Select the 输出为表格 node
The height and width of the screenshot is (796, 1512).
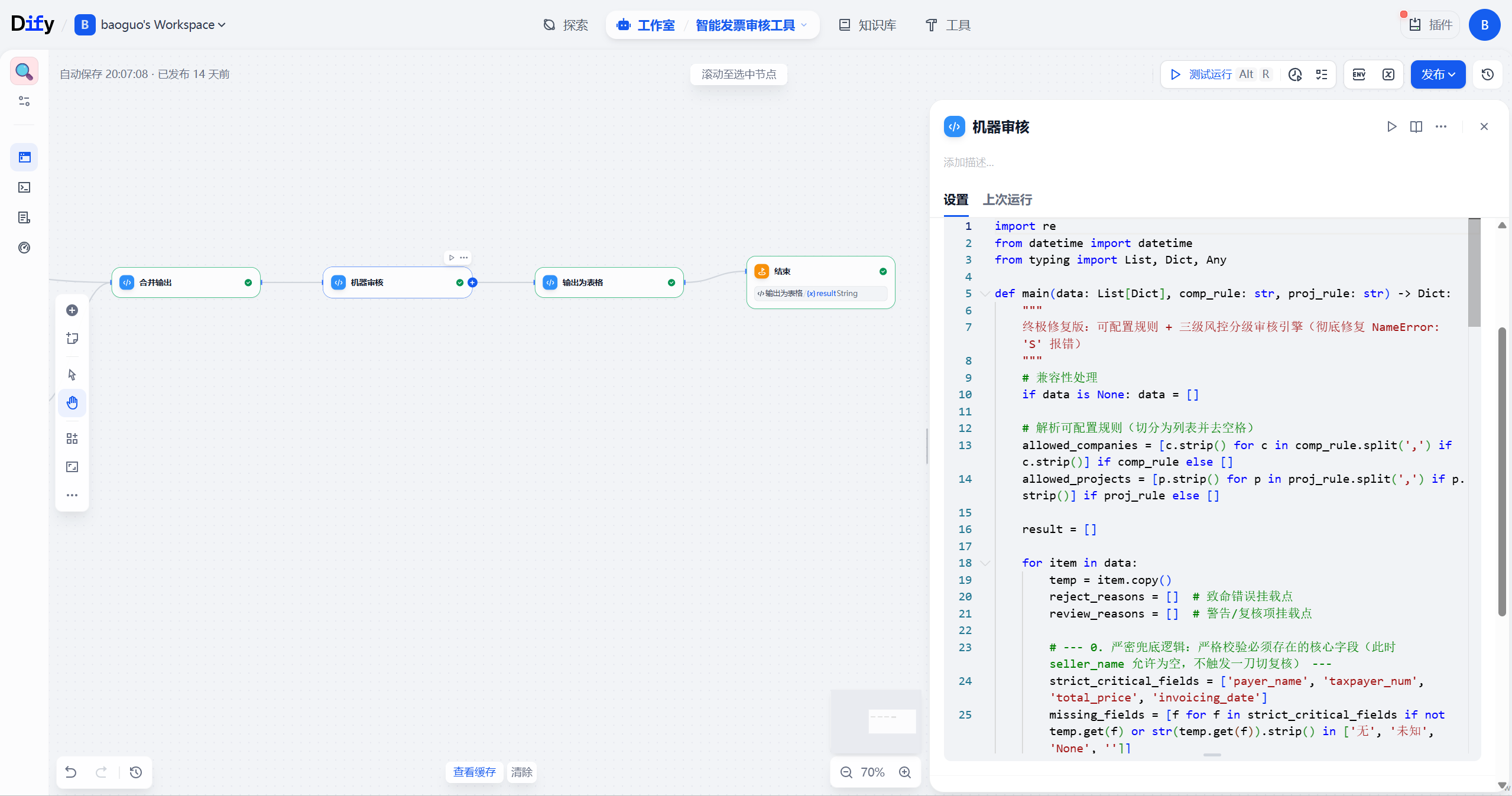609,282
